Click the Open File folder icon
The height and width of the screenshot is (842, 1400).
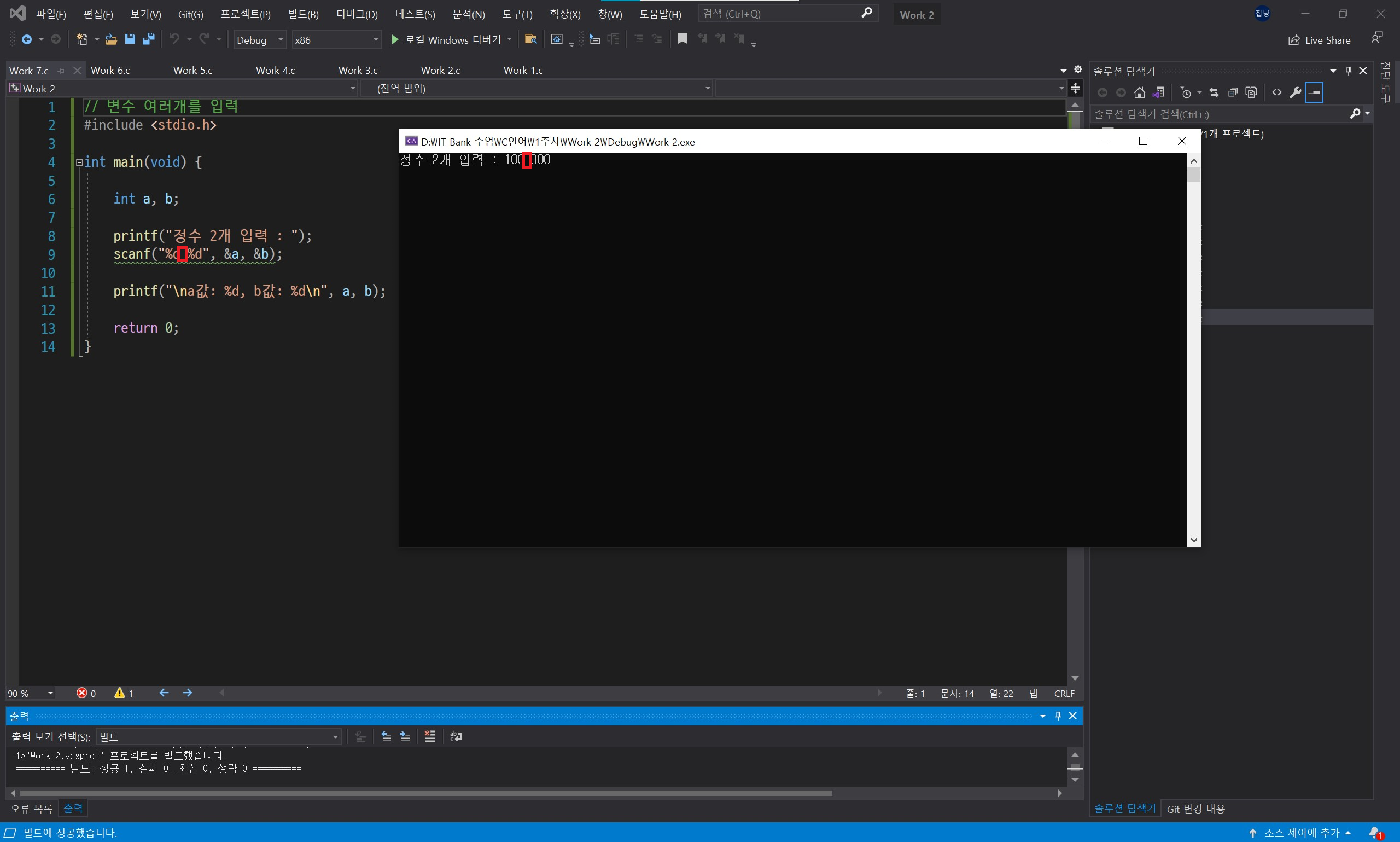tap(111, 39)
